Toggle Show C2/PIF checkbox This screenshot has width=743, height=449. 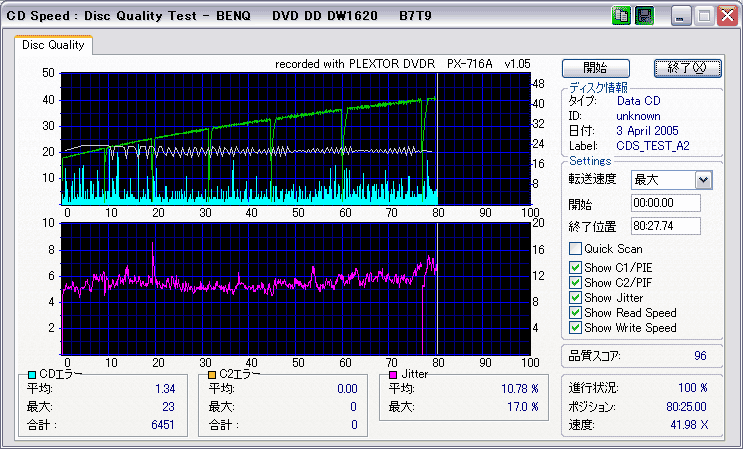tap(575, 283)
